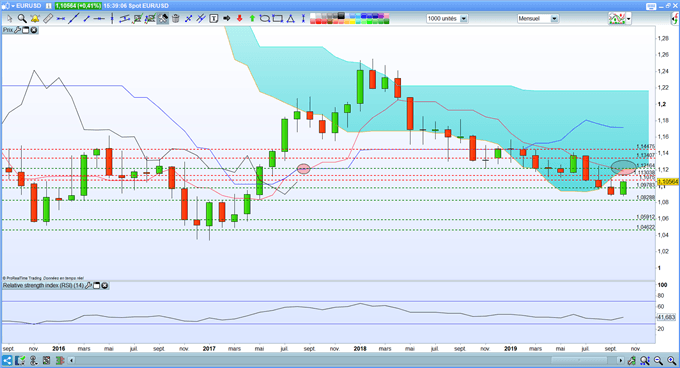Viewport: 680px width, 368px height.
Task: Close the Prix price panel
Action: point(33,30)
